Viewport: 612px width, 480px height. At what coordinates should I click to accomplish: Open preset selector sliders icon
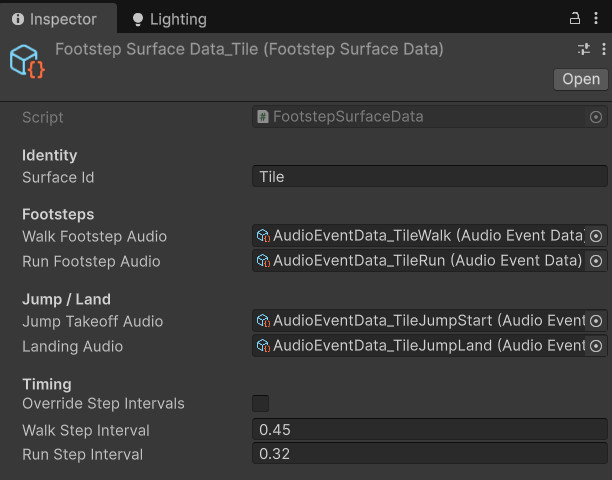tap(584, 49)
